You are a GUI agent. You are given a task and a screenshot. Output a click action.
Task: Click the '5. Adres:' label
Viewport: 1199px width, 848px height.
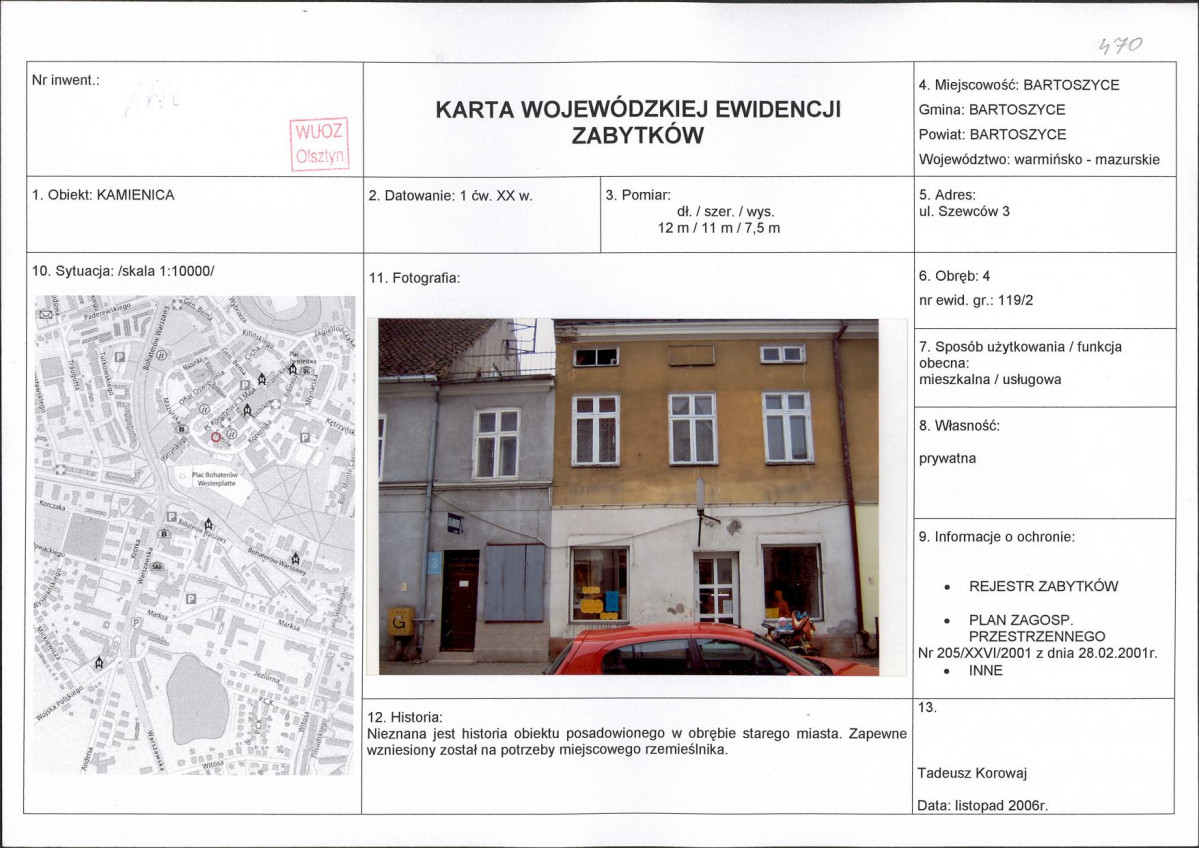point(947,195)
